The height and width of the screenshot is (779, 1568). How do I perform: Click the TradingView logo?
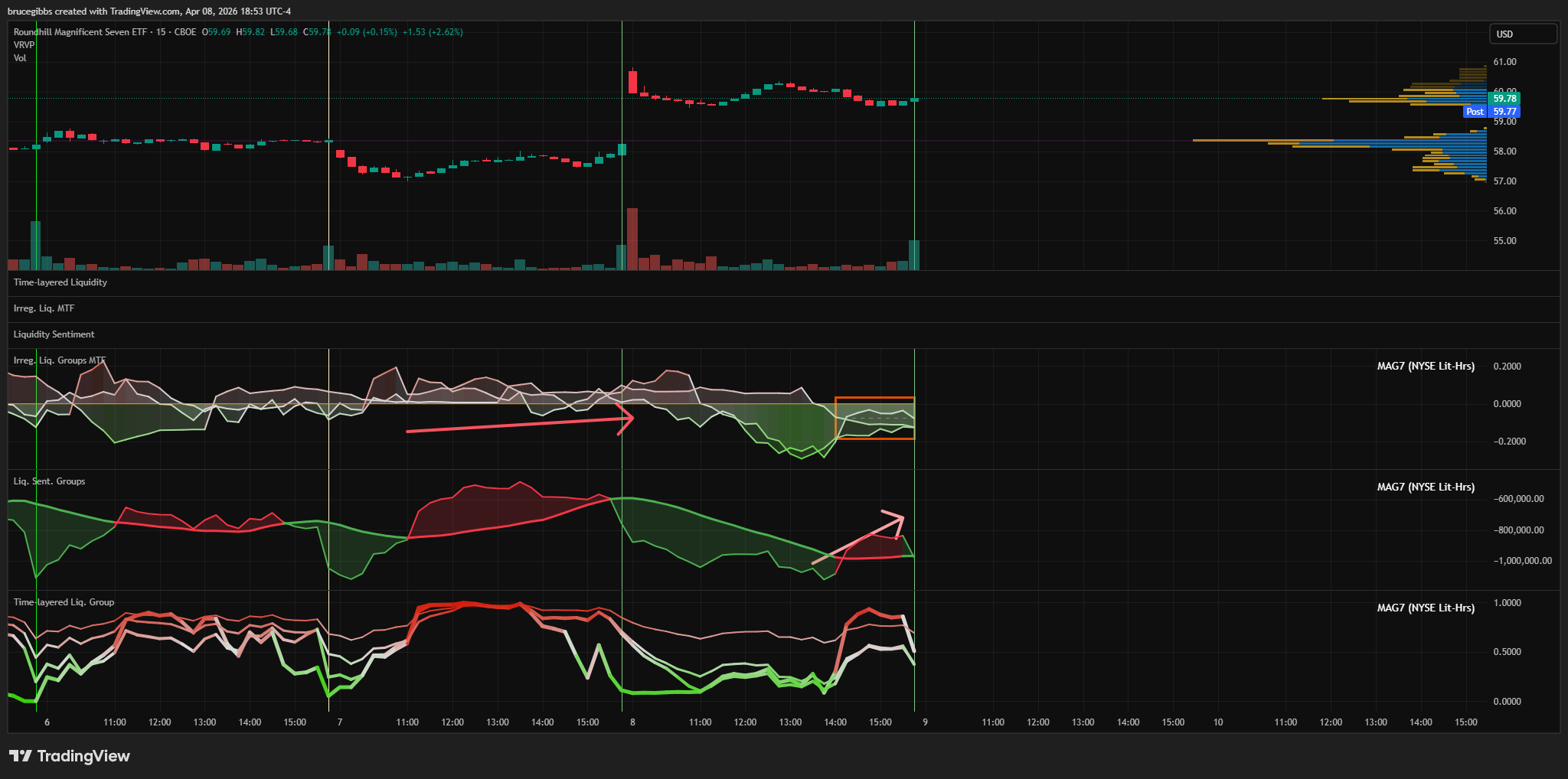coord(70,756)
